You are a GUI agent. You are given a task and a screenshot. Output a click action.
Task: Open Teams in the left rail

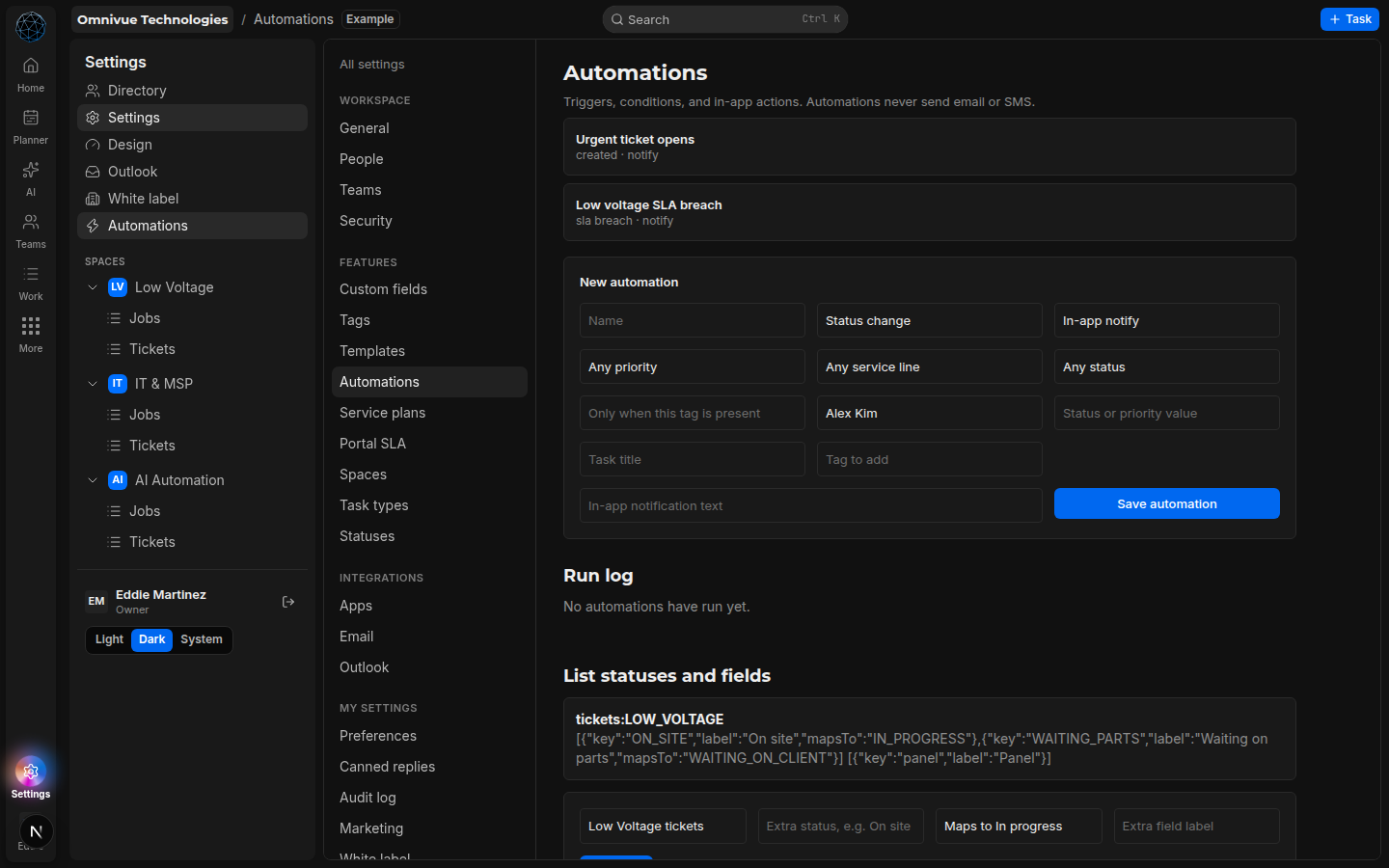pyautogui.click(x=31, y=231)
